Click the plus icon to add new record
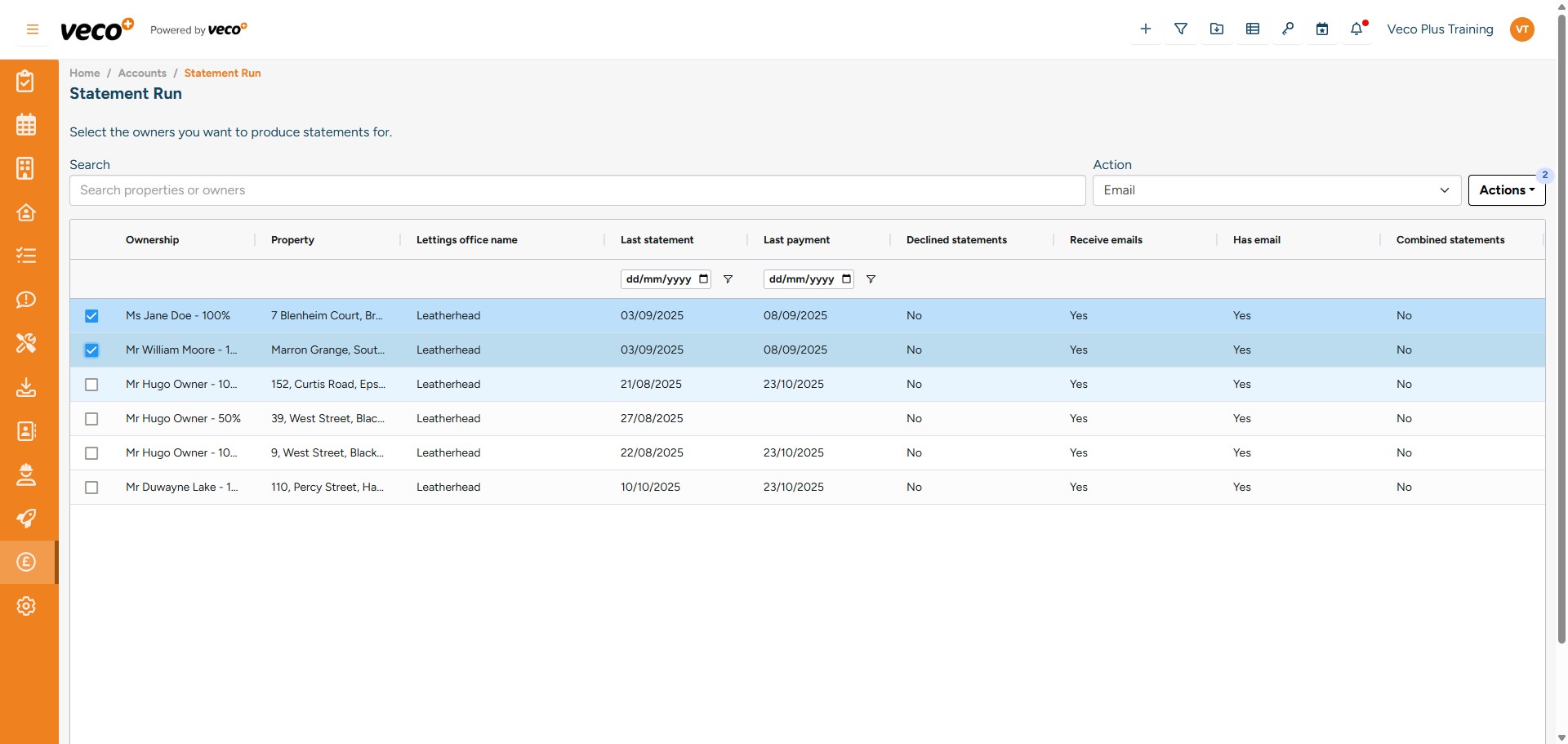 tap(1145, 29)
